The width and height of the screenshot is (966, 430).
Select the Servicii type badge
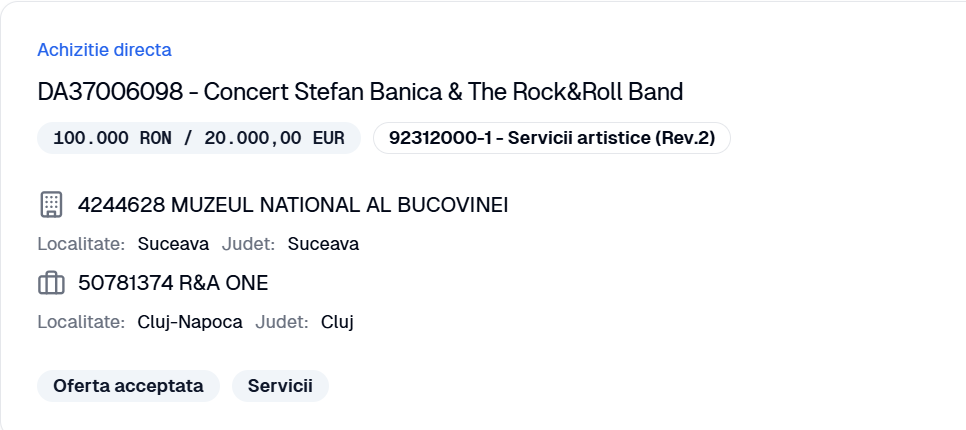click(280, 386)
